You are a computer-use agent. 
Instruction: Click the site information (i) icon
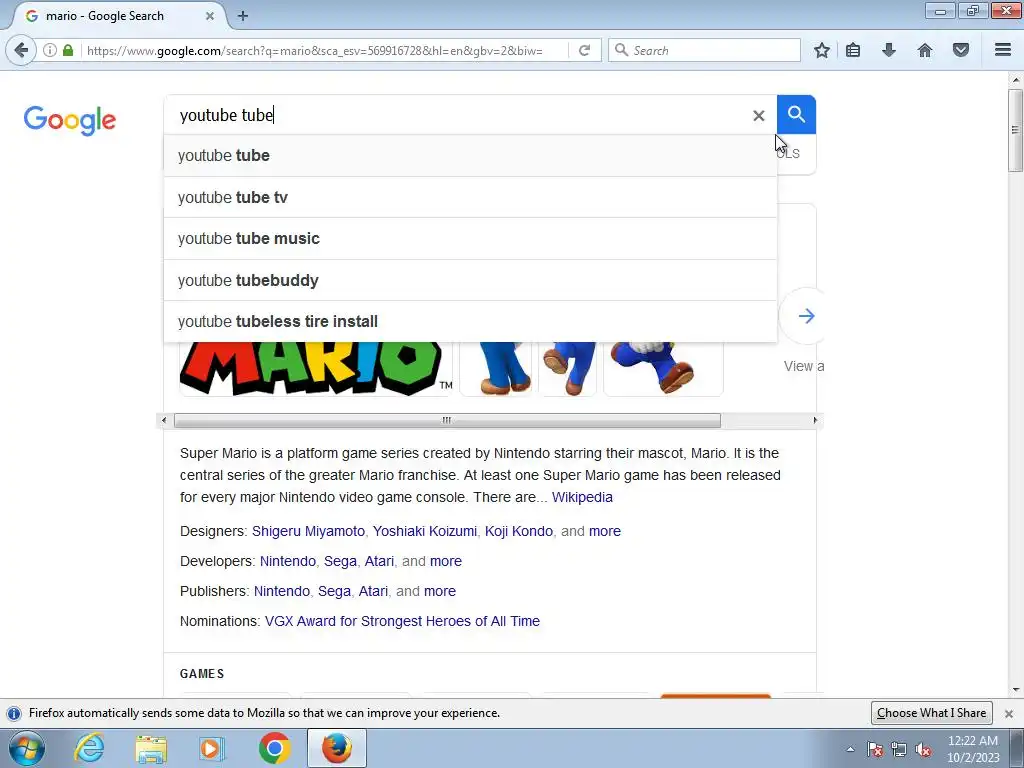[50, 50]
